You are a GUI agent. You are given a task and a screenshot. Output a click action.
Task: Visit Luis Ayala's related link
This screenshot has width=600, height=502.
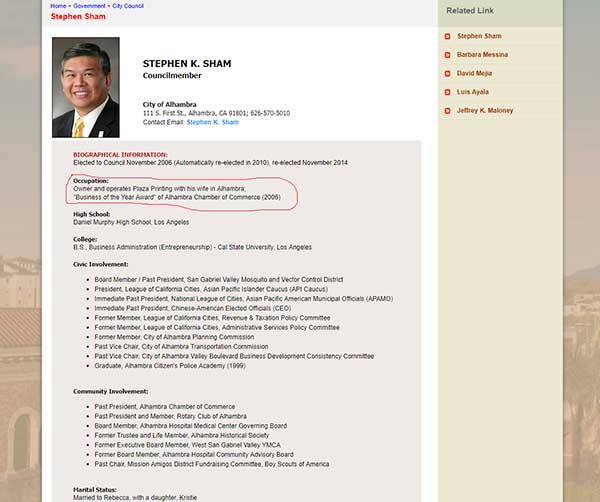point(472,91)
